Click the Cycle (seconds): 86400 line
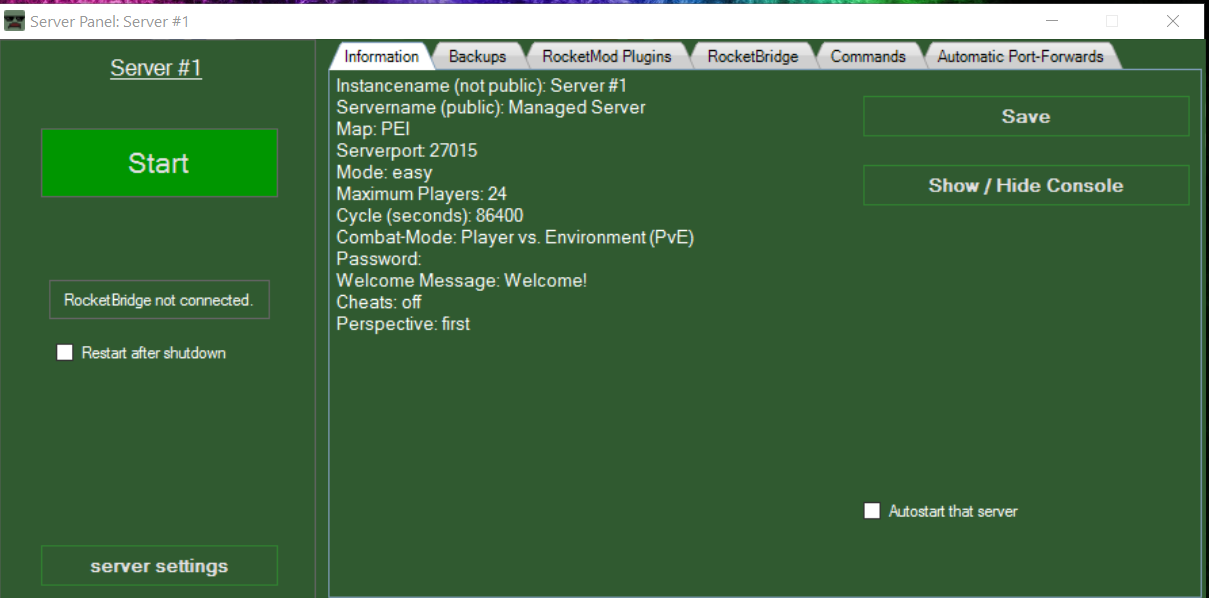 coord(430,216)
